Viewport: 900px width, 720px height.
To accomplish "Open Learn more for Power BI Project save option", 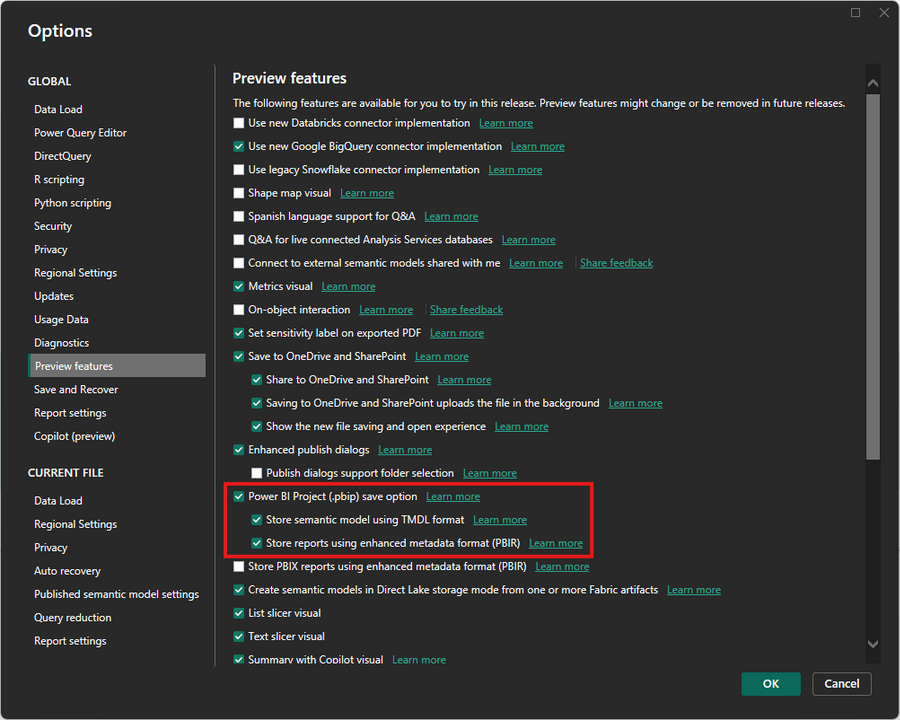I will (x=453, y=497).
